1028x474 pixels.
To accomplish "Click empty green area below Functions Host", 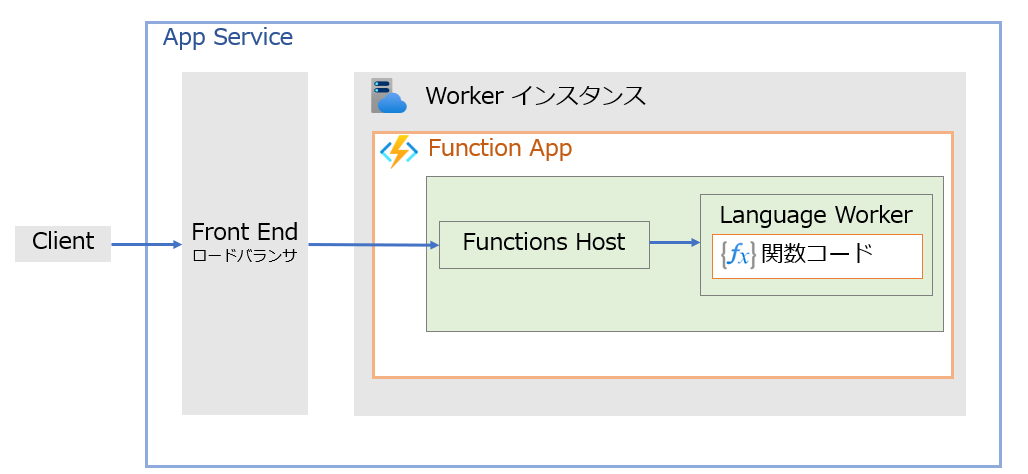I will click(x=544, y=300).
